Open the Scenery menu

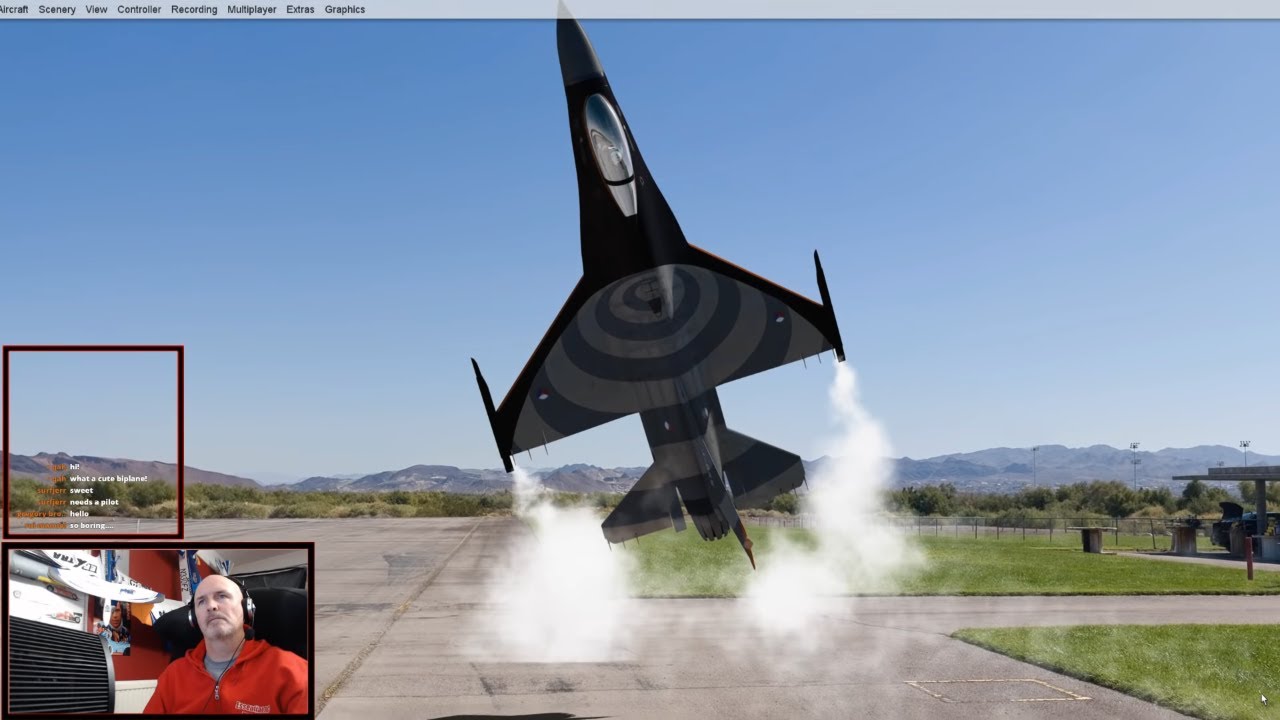(x=57, y=9)
